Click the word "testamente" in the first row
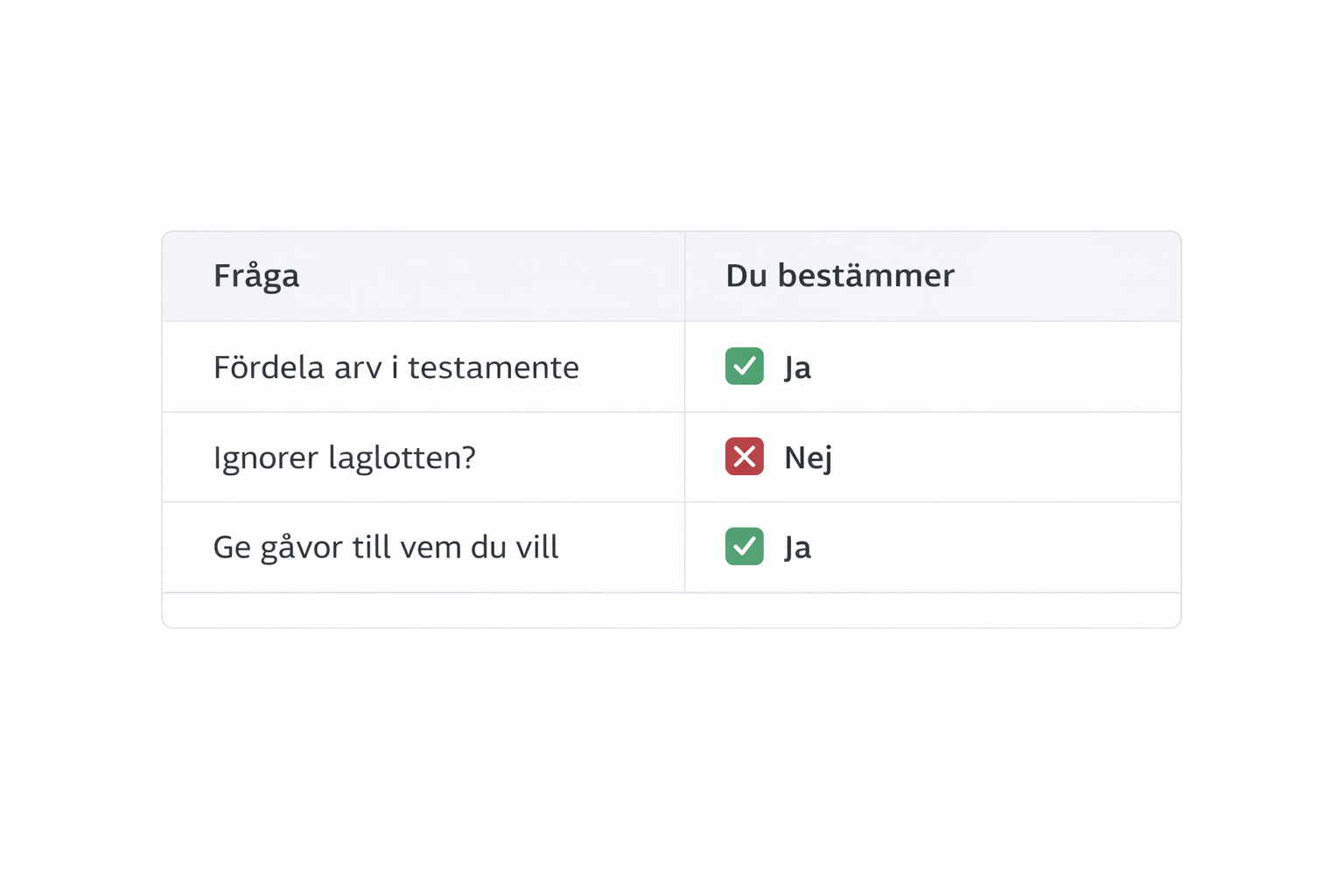 click(x=493, y=367)
